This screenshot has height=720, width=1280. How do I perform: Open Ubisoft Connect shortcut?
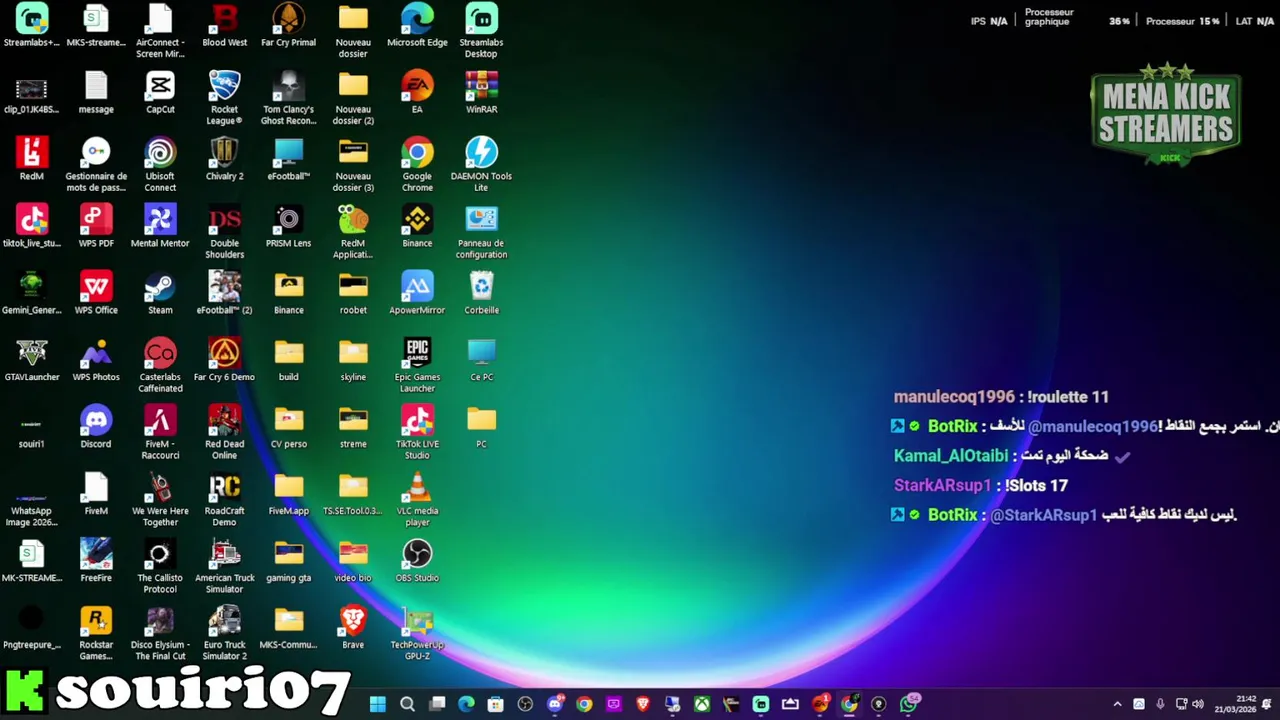coord(160,164)
